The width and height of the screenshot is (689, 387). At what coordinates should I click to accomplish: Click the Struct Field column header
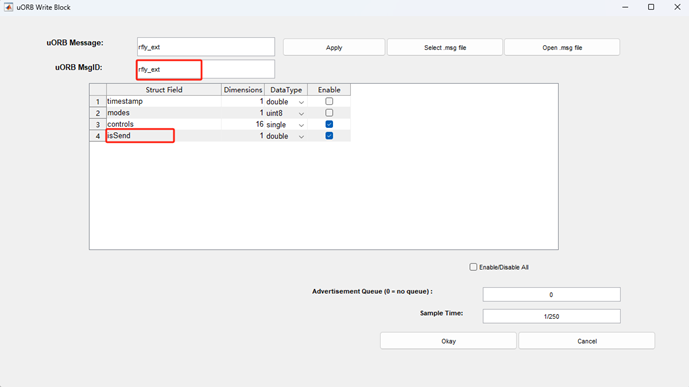pos(163,90)
